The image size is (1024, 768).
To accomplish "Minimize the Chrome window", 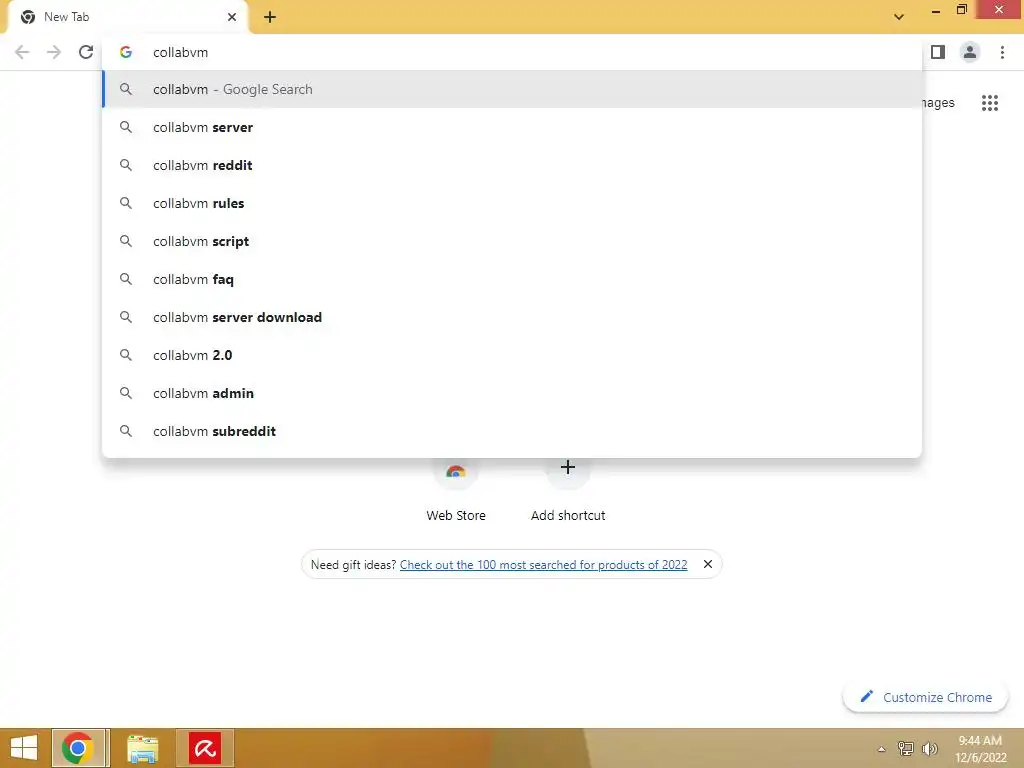I will 936,10.
